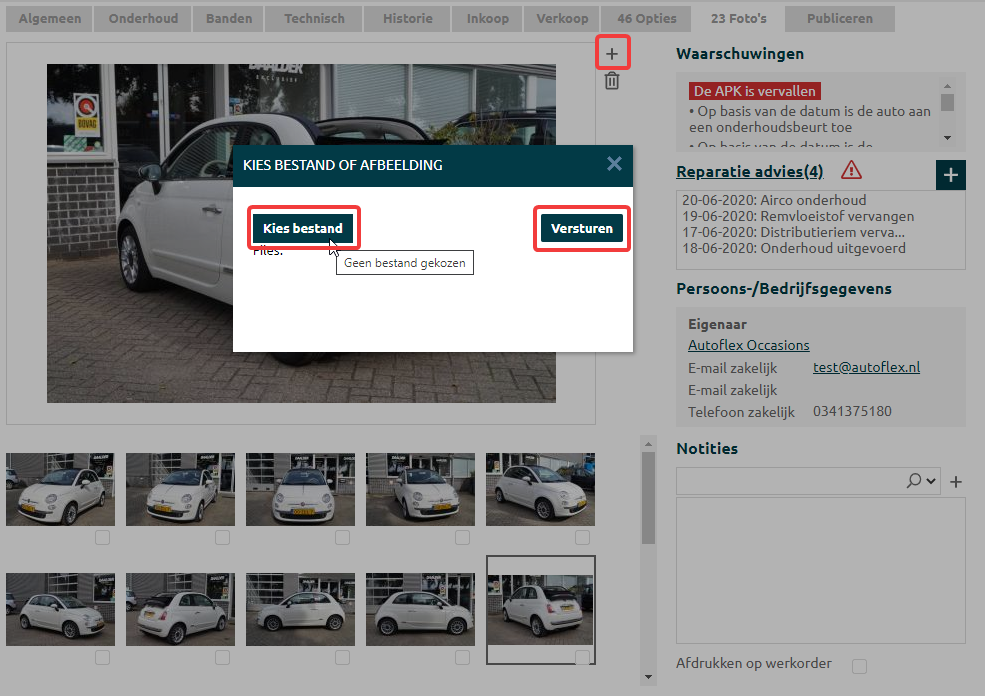Tick checkbox under last thumbnail in first row

[x=582, y=538]
